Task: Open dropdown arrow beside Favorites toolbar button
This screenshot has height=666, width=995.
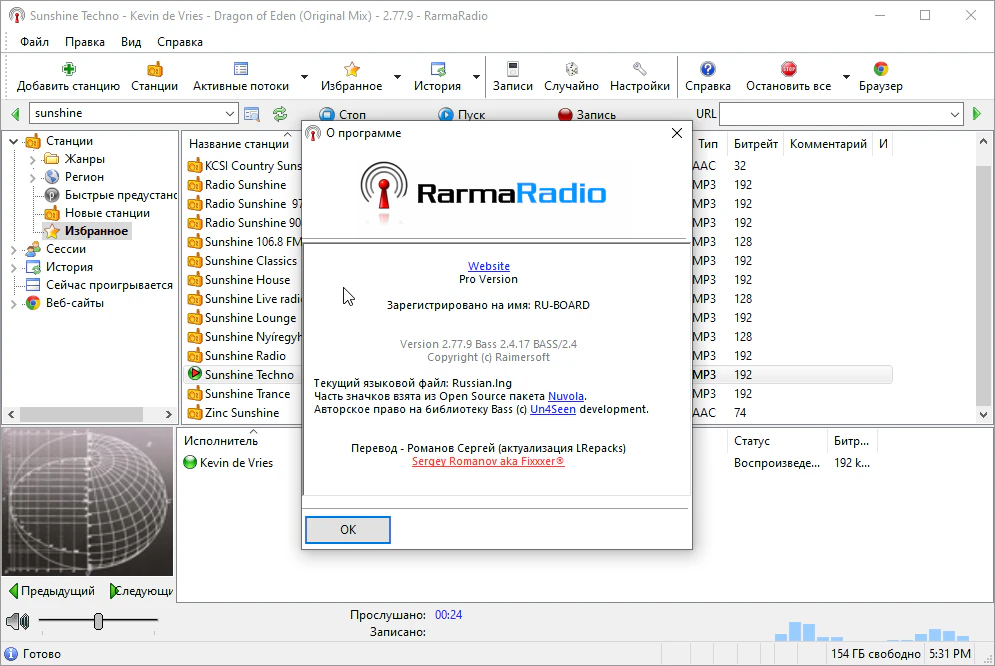Action: [x=397, y=77]
